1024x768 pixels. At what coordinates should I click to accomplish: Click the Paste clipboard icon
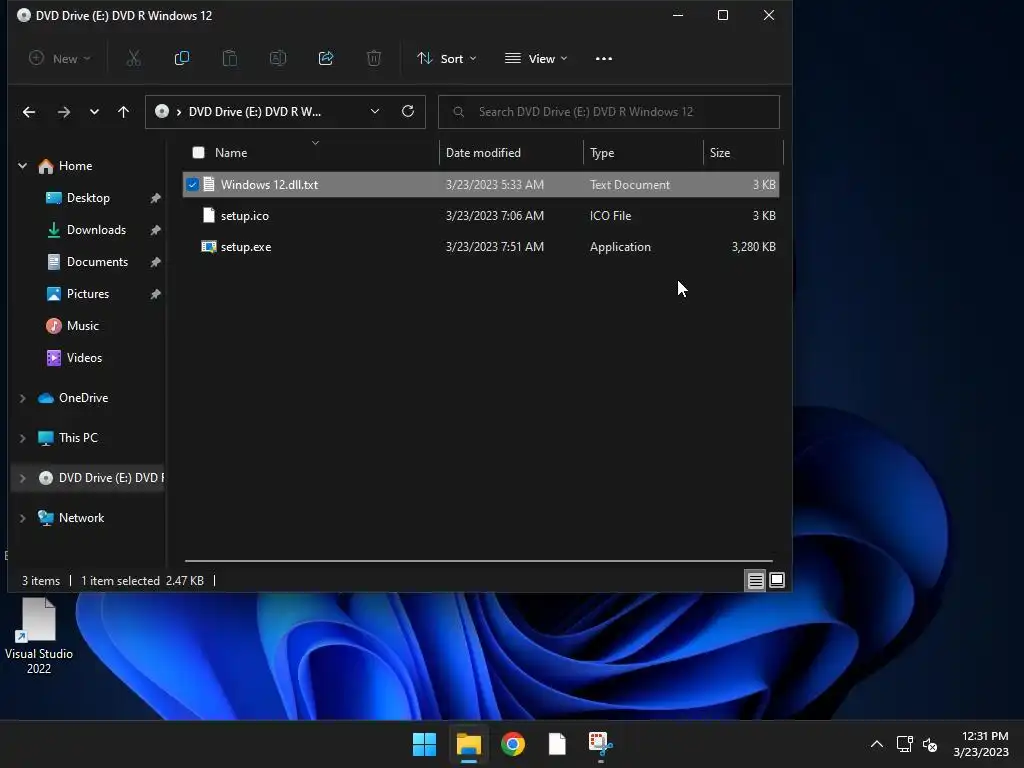pyautogui.click(x=230, y=59)
